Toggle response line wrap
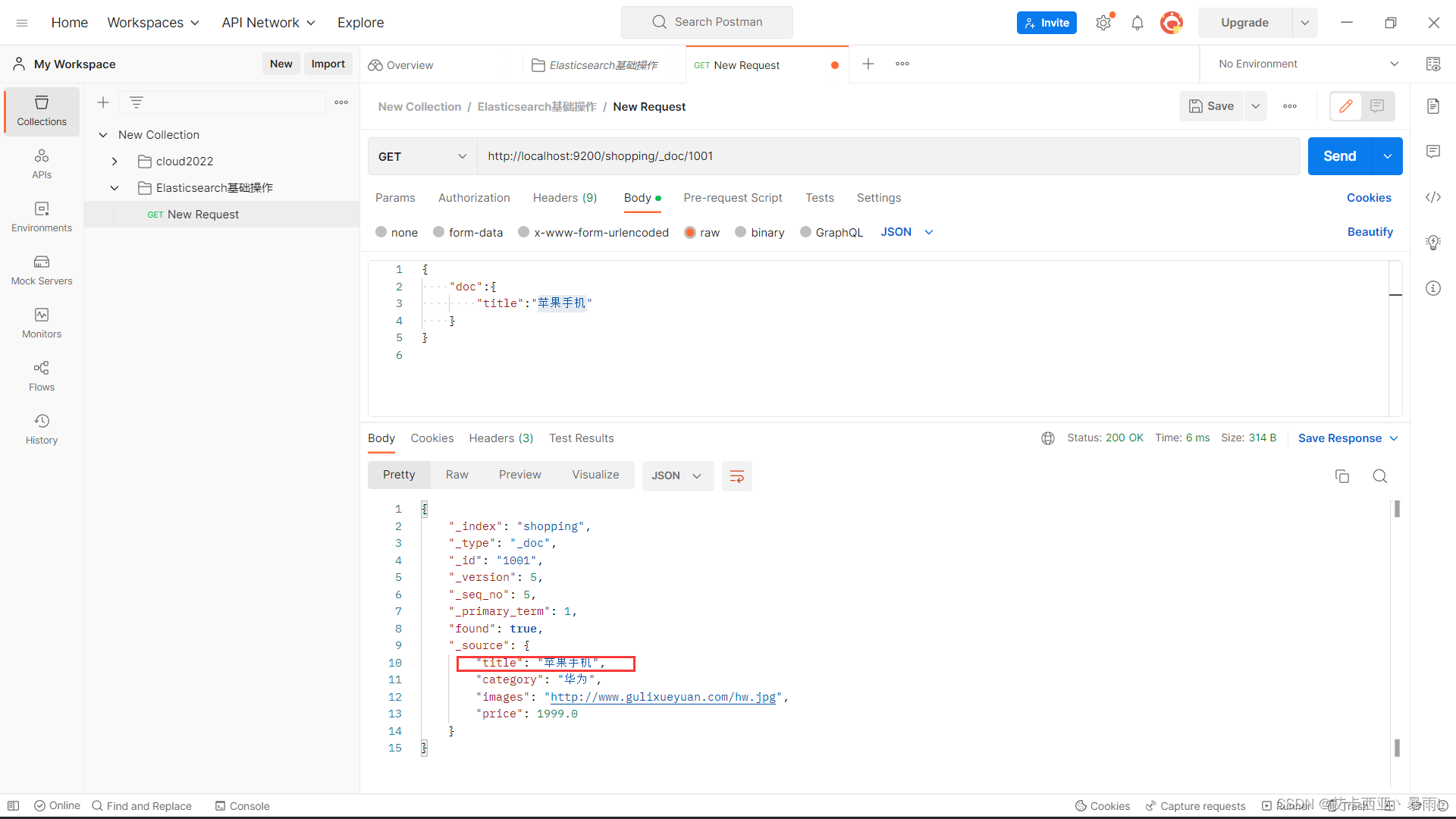Viewport: 1456px width, 819px height. (736, 476)
